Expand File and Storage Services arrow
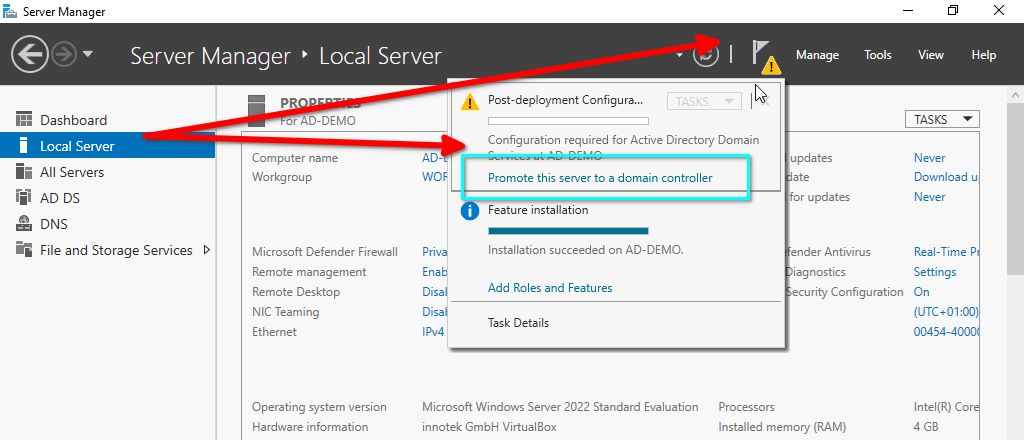The image size is (1024, 440). 207,250
